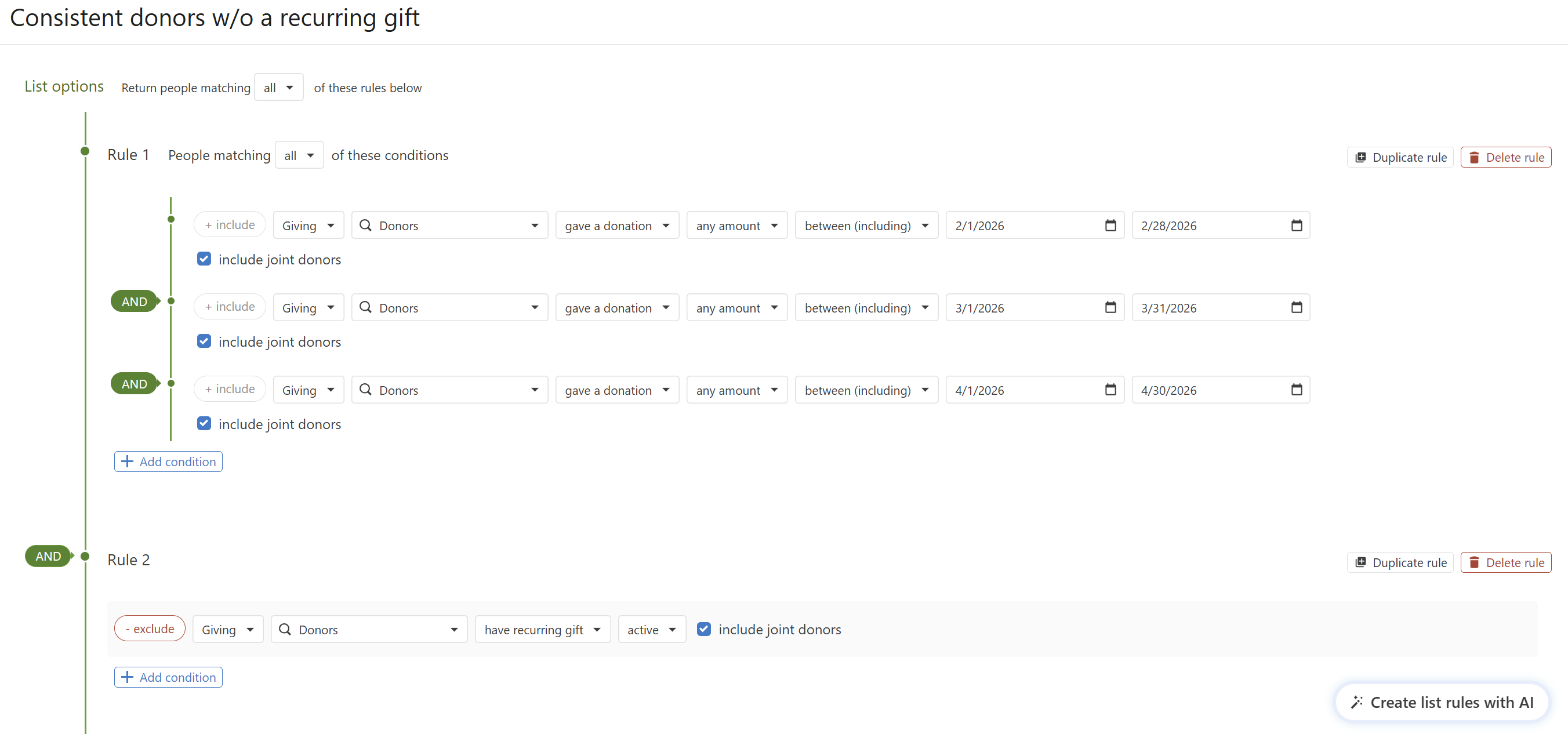The width and height of the screenshot is (1568, 734).
Task: Click the Rule 1 label
Action: (x=128, y=155)
